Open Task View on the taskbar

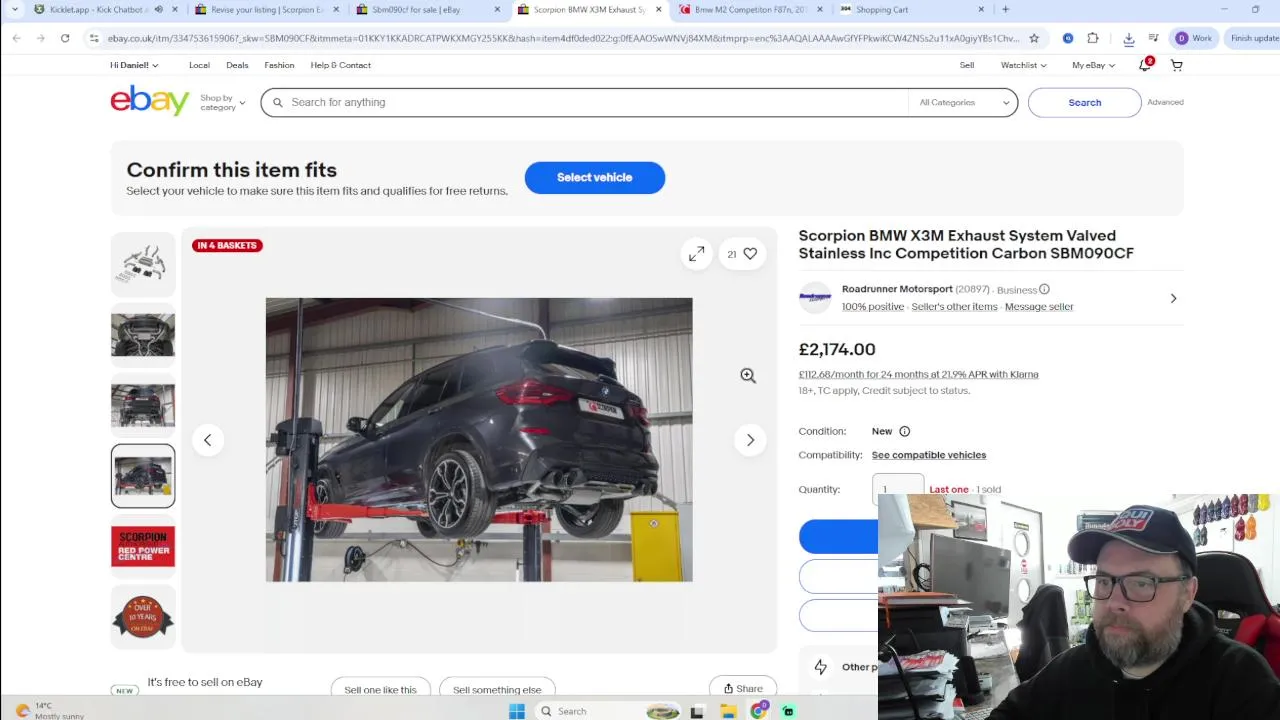pos(697,711)
